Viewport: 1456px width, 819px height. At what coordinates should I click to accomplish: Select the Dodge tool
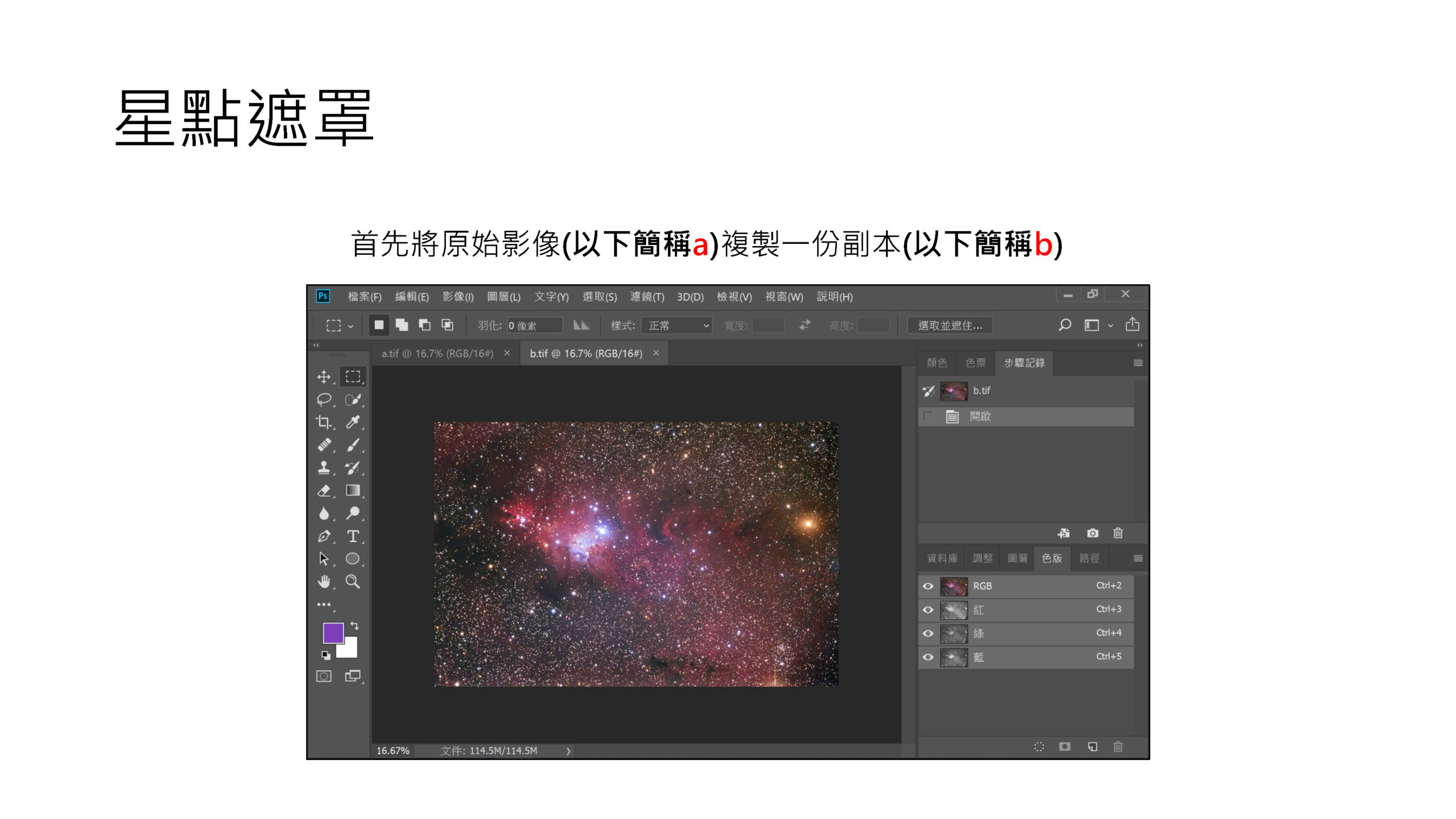click(x=353, y=514)
